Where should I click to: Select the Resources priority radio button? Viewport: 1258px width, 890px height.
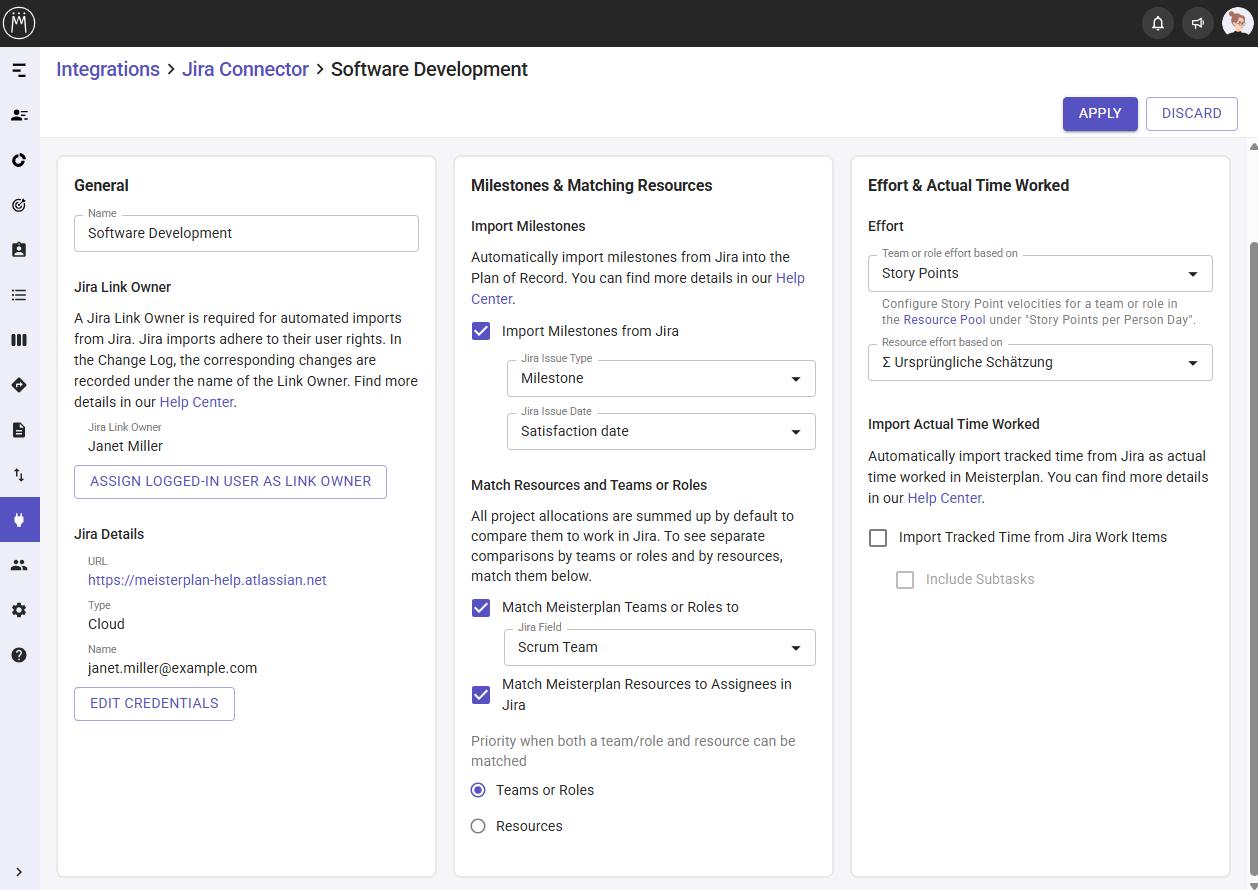pos(478,826)
